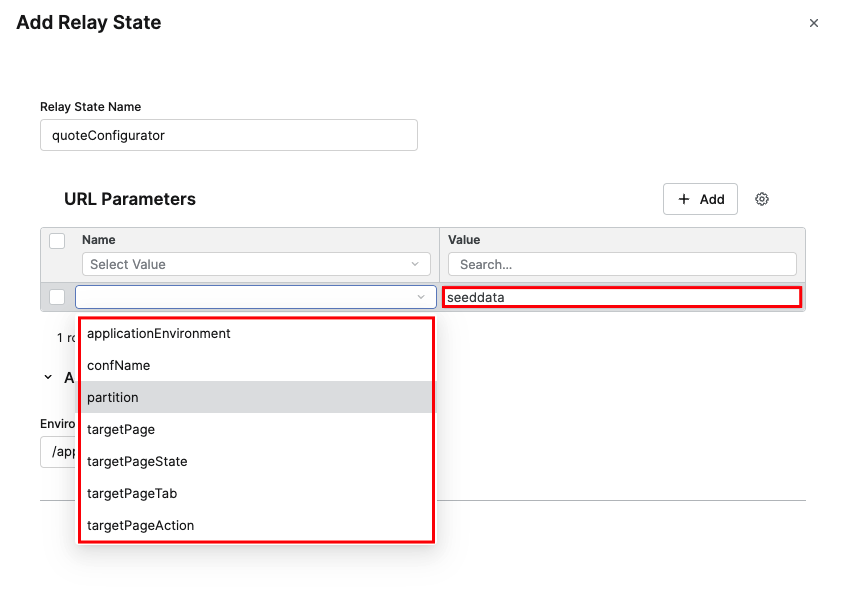Open the table settings gear icon

click(x=762, y=199)
